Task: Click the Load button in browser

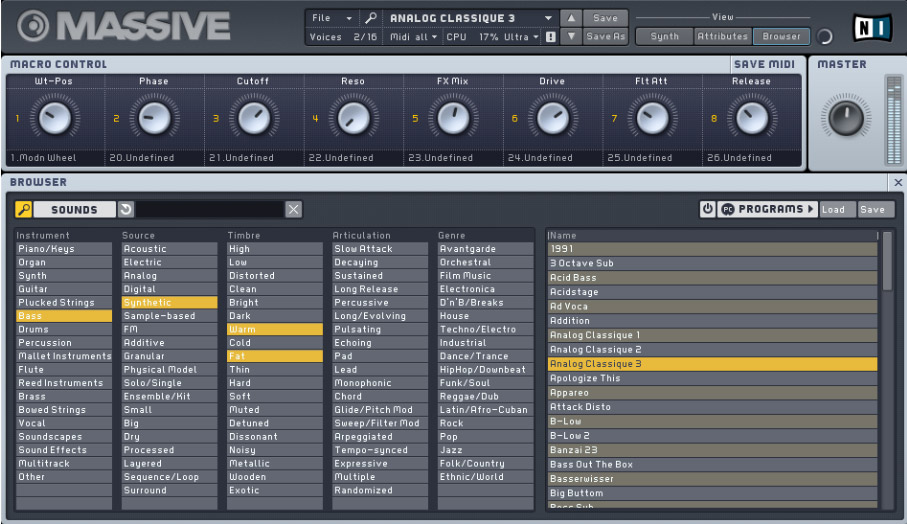Action: coord(836,209)
